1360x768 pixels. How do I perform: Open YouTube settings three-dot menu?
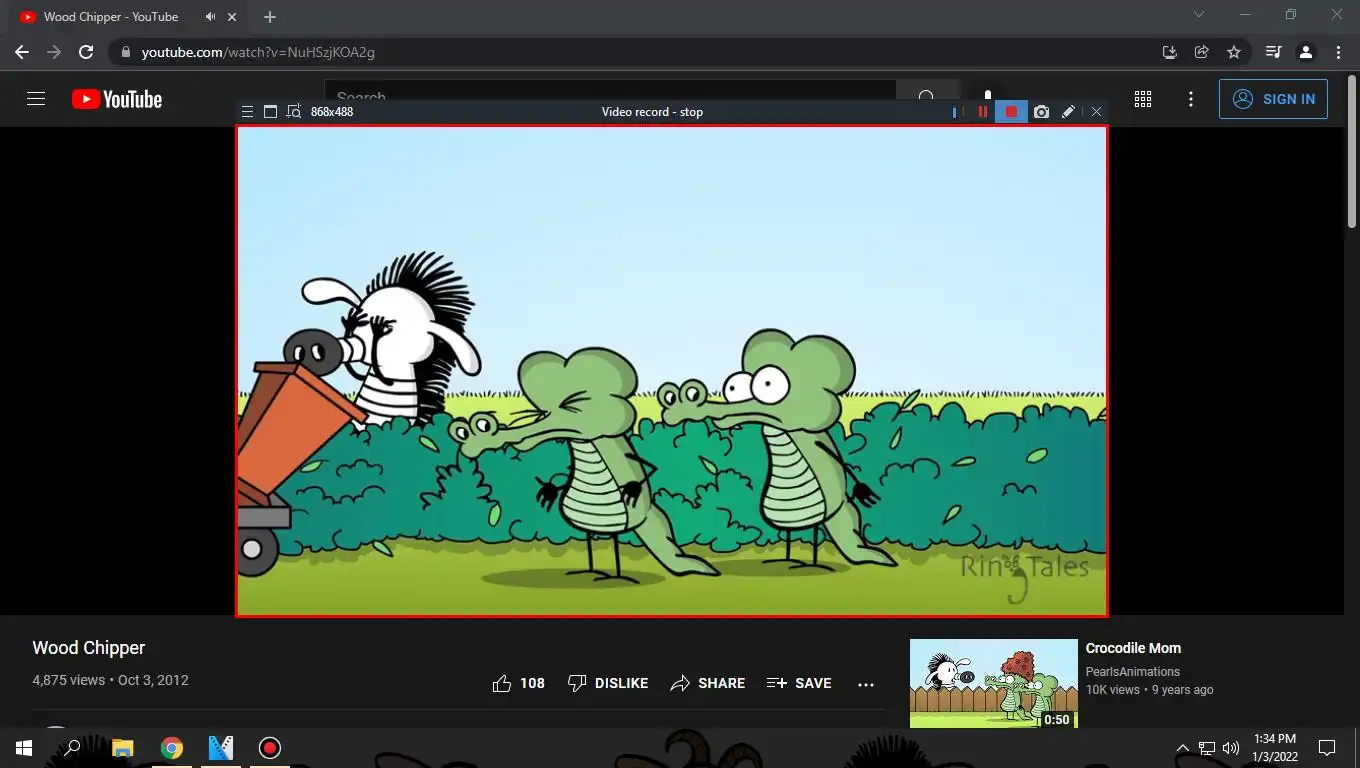coord(1190,99)
